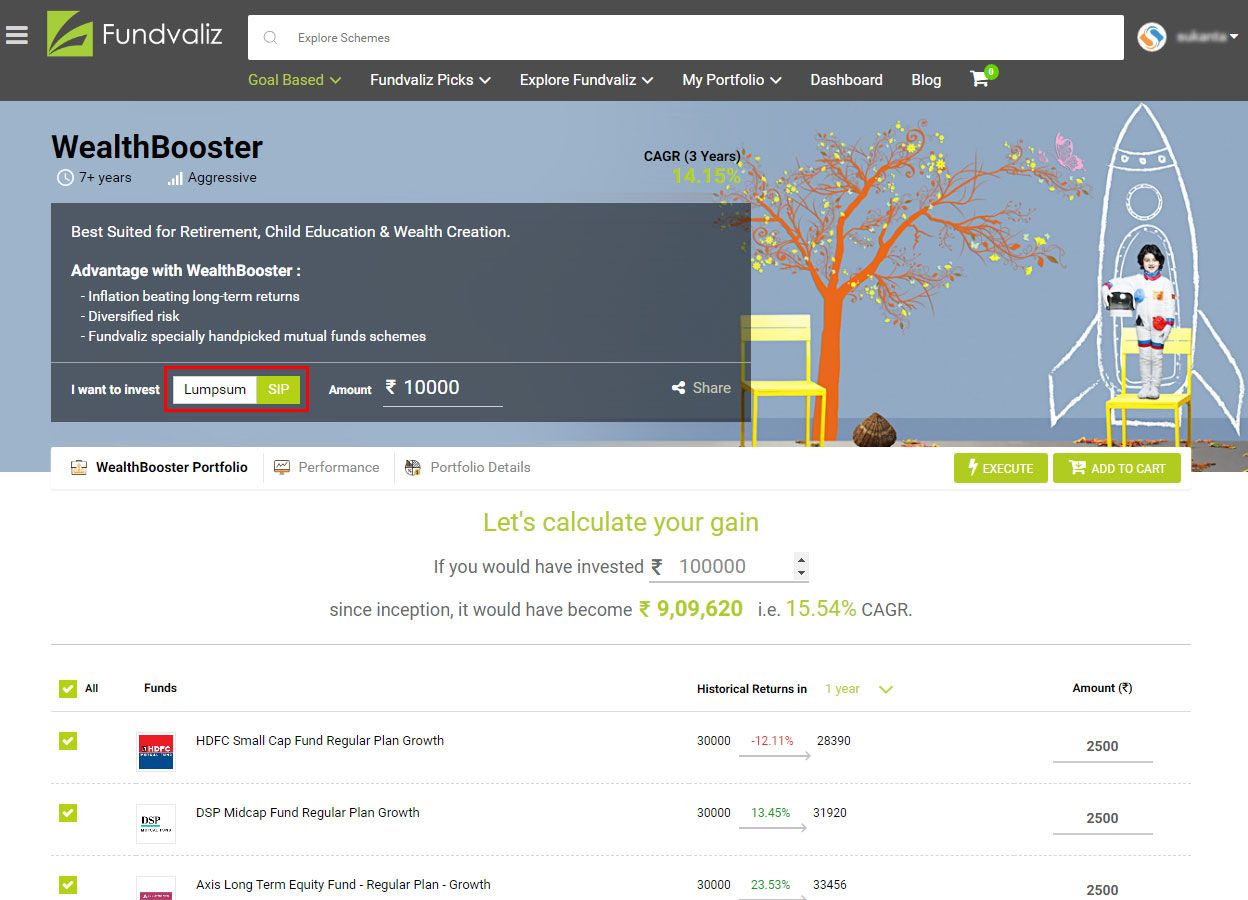Open the user account dropdown arrow
The width and height of the screenshot is (1248, 900).
pos(1234,37)
